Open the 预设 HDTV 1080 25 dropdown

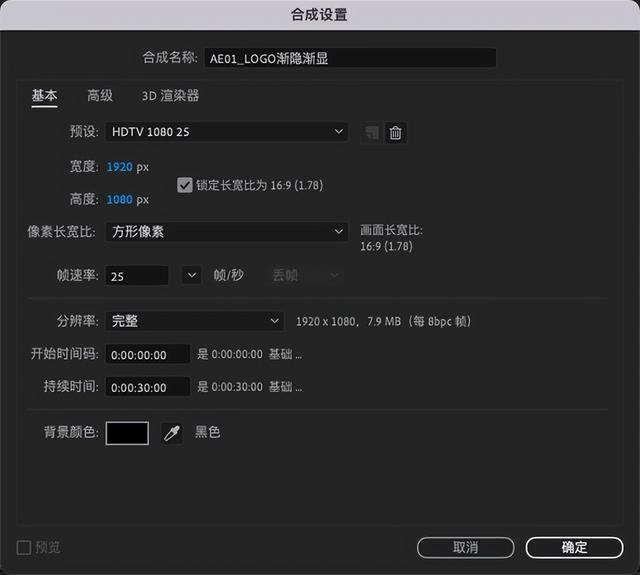click(x=227, y=132)
